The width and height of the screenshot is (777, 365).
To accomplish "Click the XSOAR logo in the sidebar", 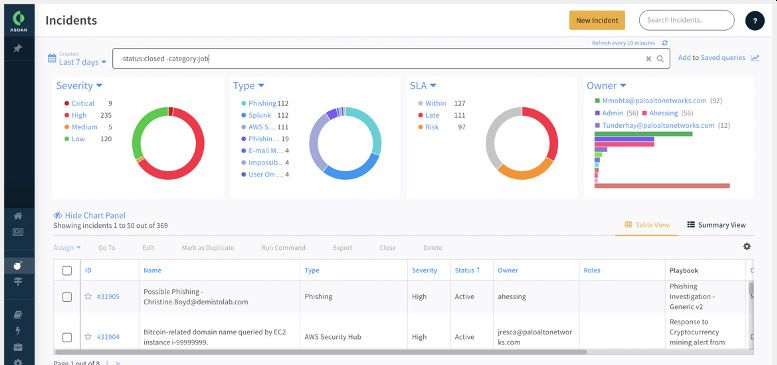I will (x=19, y=21).
